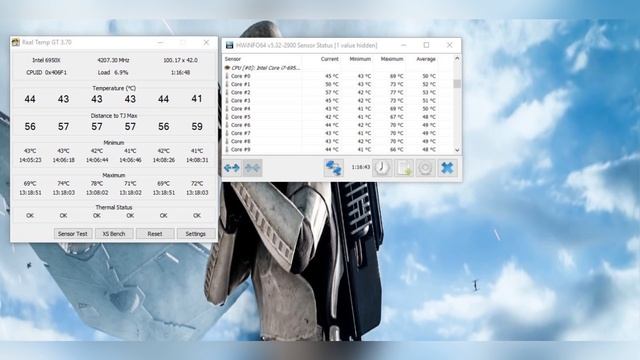Start HWiNFO logging with sheet icon
This screenshot has height=360, width=640.
pyautogui.click(x=404, y=168)
